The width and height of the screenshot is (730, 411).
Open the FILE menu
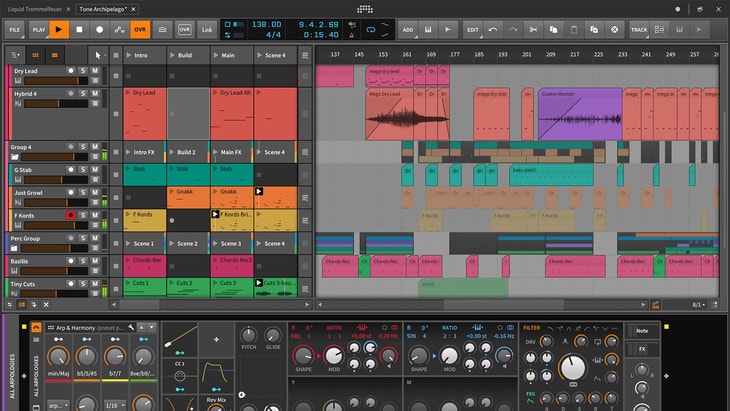15,29
